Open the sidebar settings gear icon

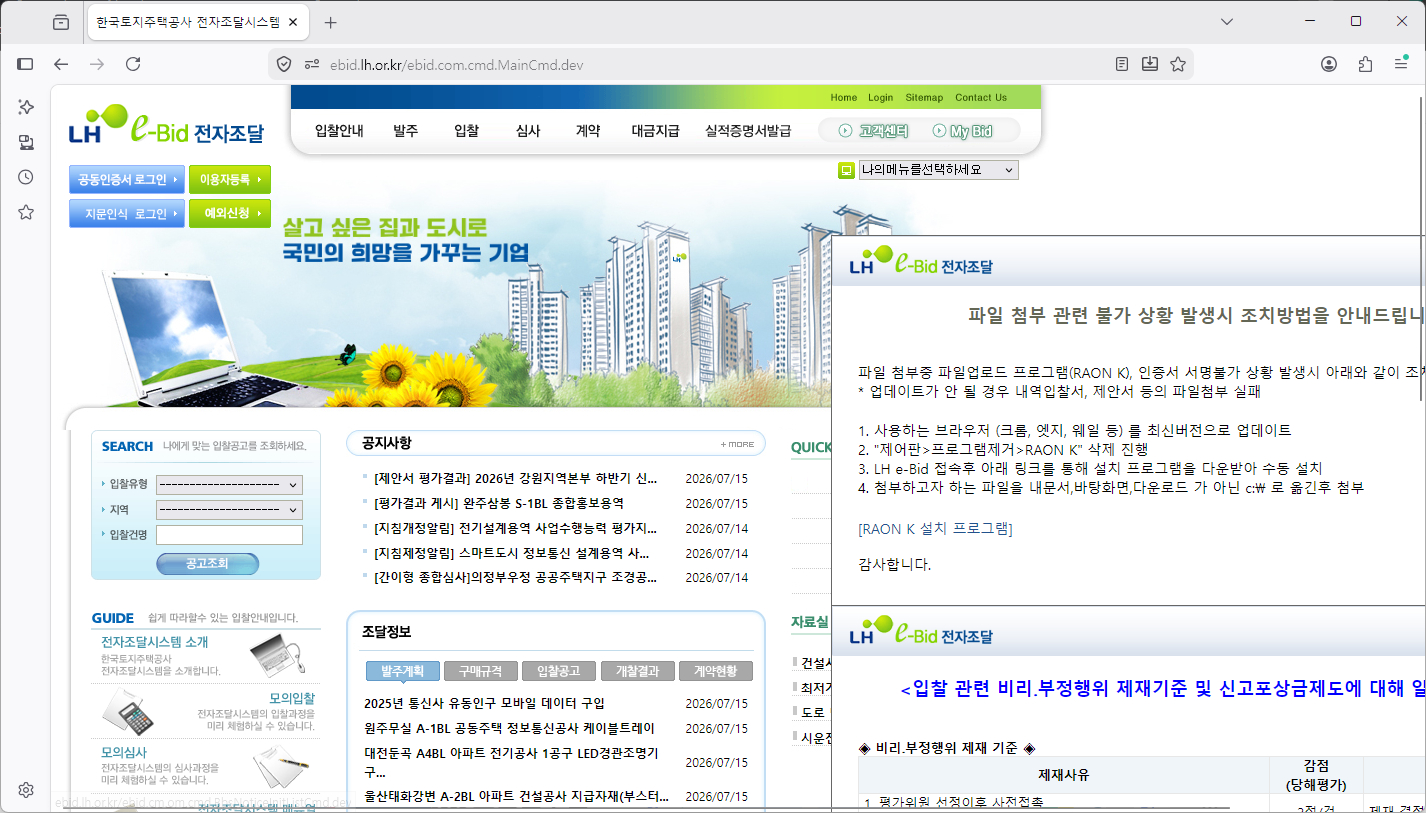pyautogui.click(x=26, y=790)
